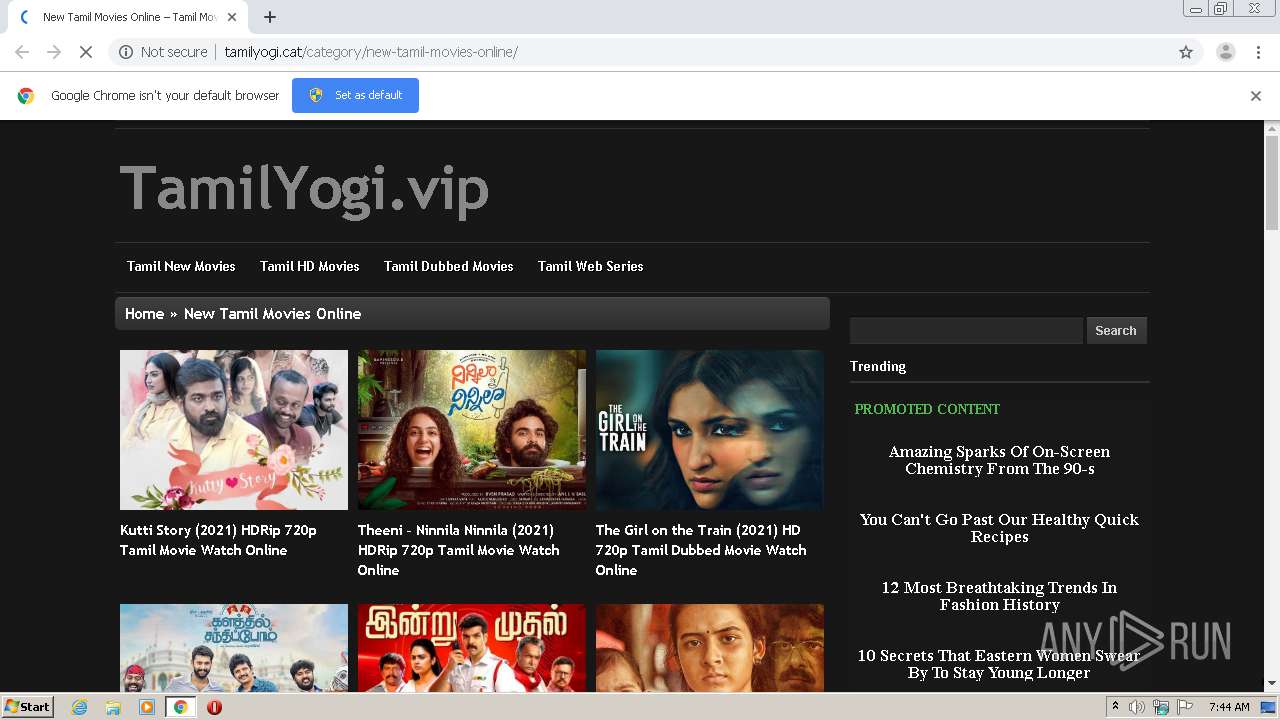Open the Tamil Web Series menu
The height and width of the screenshot is (720, 1280).
pos(590,266)
